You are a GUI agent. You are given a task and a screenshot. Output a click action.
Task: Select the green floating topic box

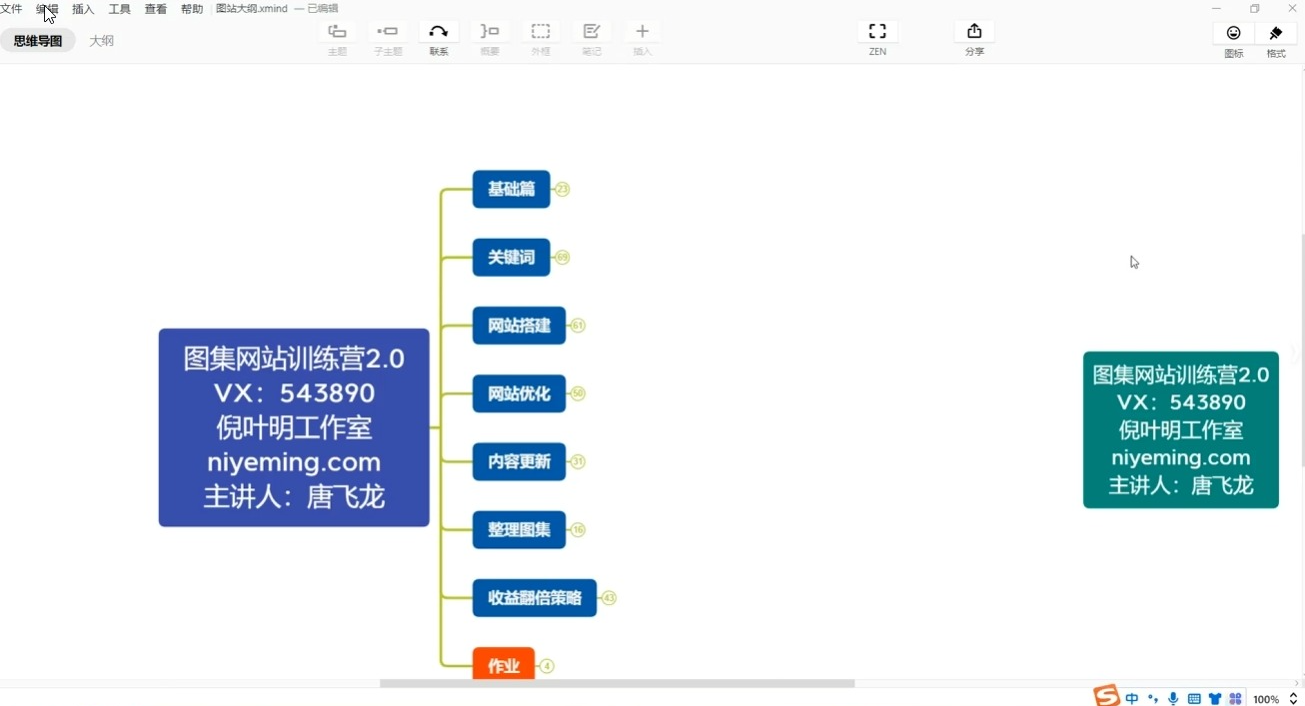pyautogui.click(x=1180, y=430)
